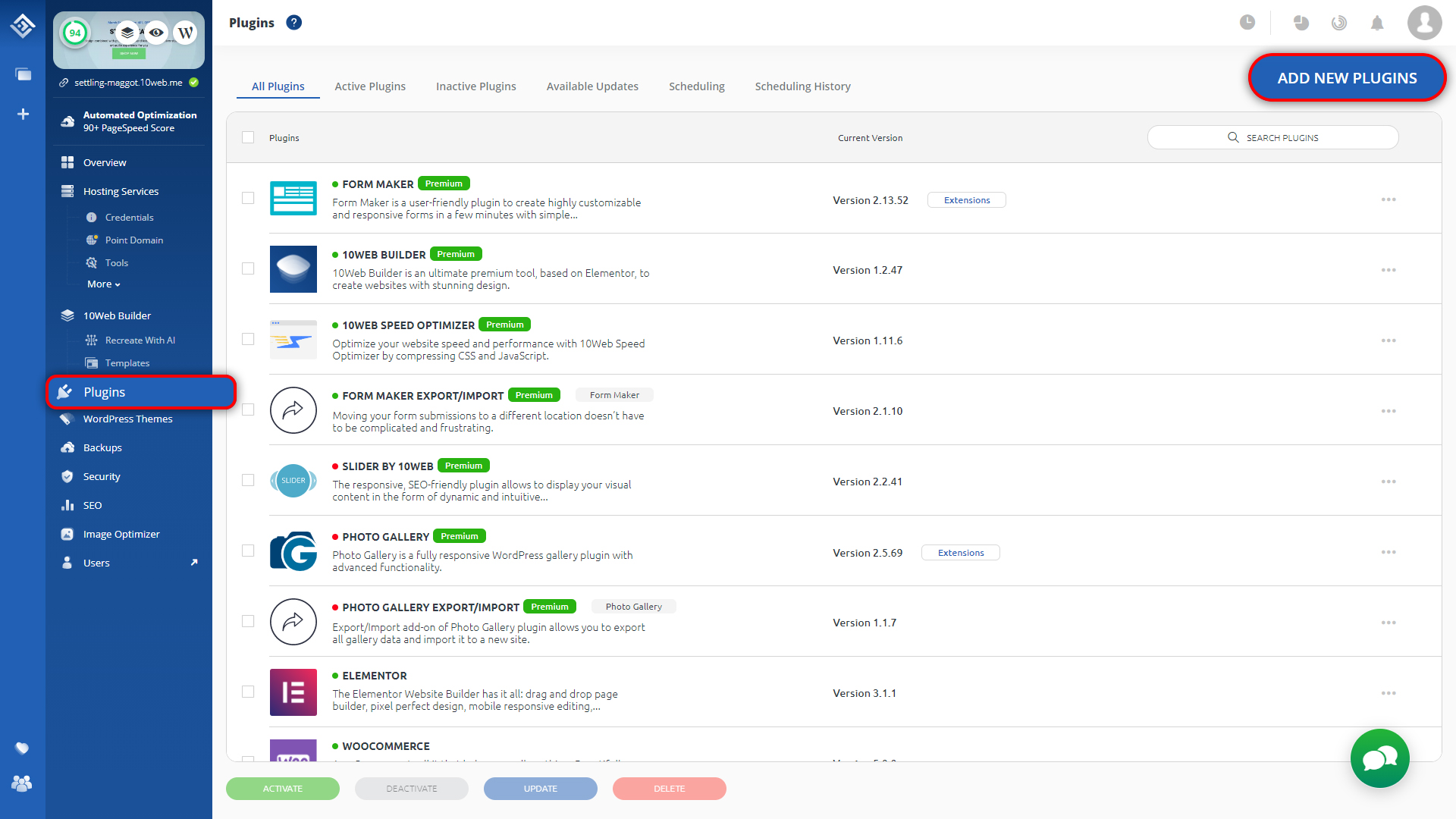
Task: Open the Available Updates tab
Action: tap(592, 86)
